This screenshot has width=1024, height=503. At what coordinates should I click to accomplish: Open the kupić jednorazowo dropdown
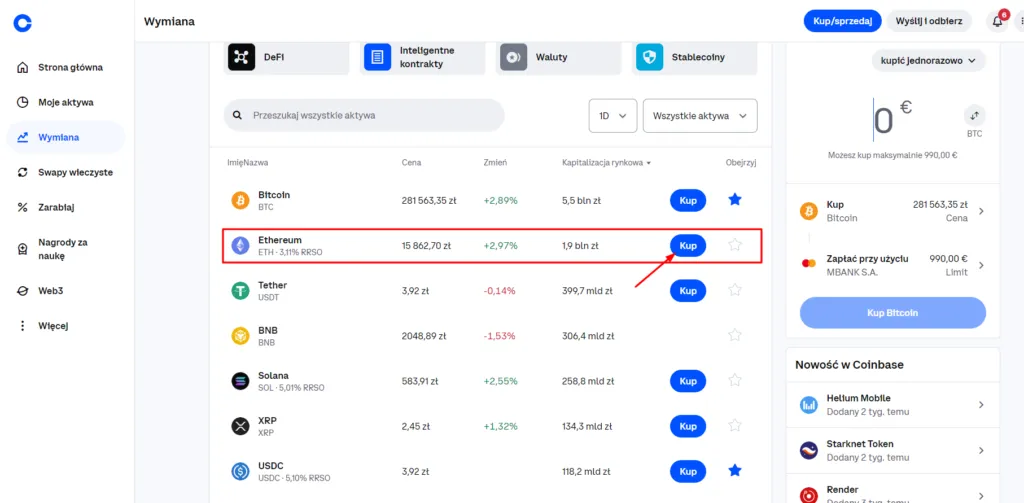click(929, 60)
